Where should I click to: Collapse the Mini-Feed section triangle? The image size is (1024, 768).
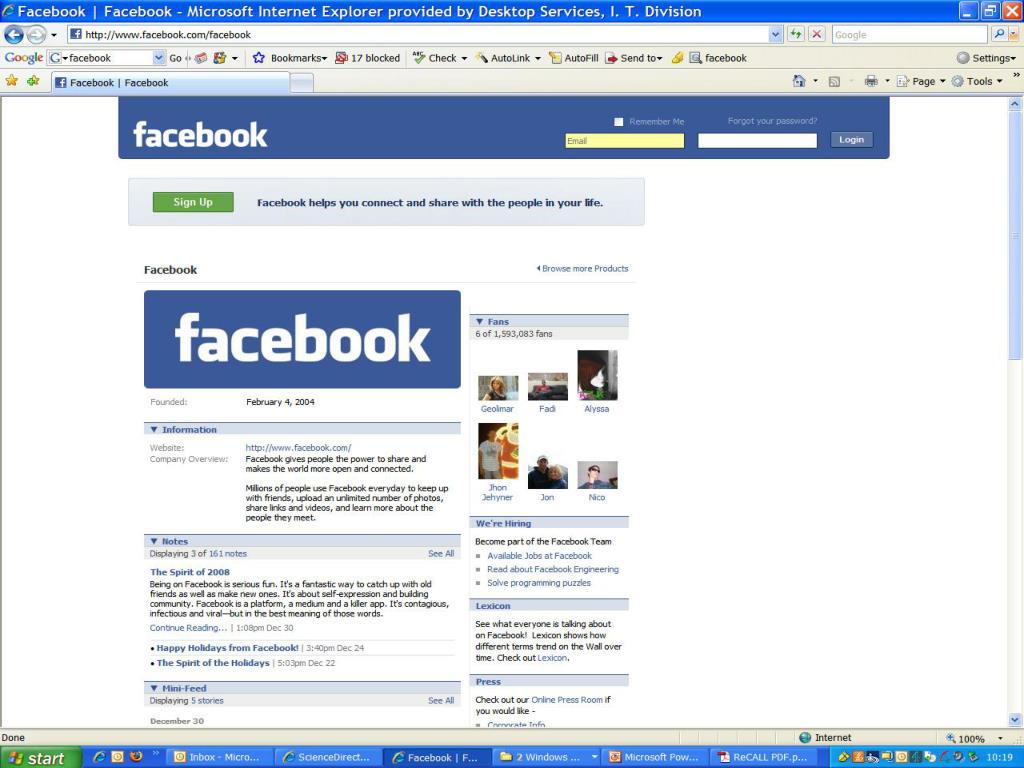click(x=153, y=688)
